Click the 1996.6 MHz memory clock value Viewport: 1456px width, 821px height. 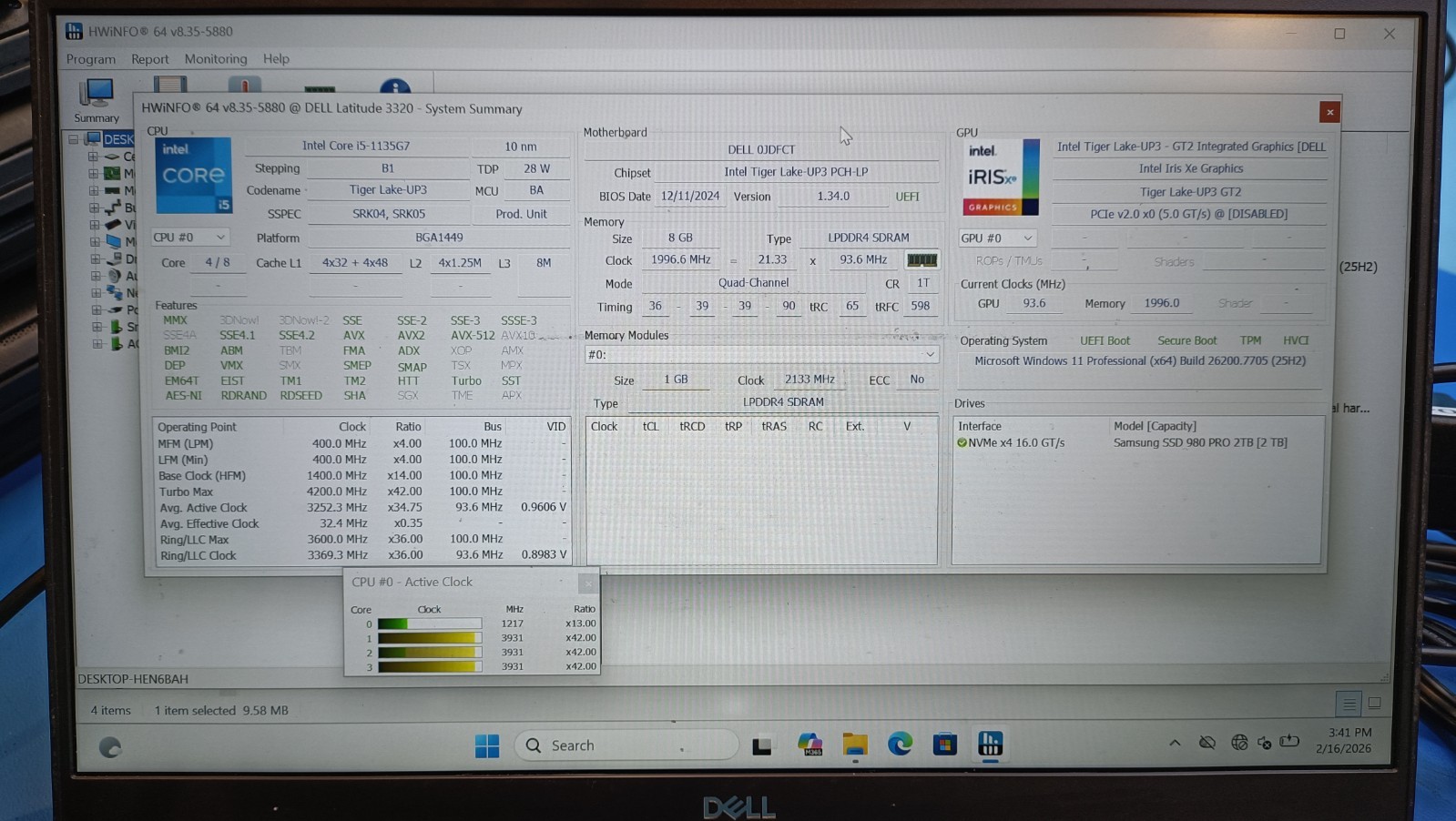coord(681,260)
